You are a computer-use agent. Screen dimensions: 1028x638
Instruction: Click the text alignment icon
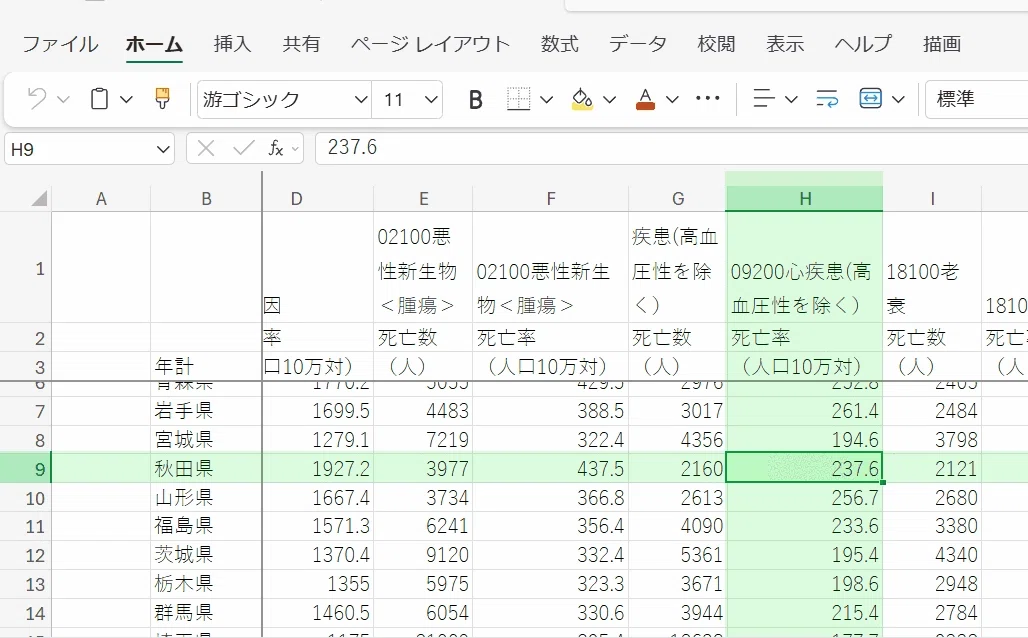764,99
